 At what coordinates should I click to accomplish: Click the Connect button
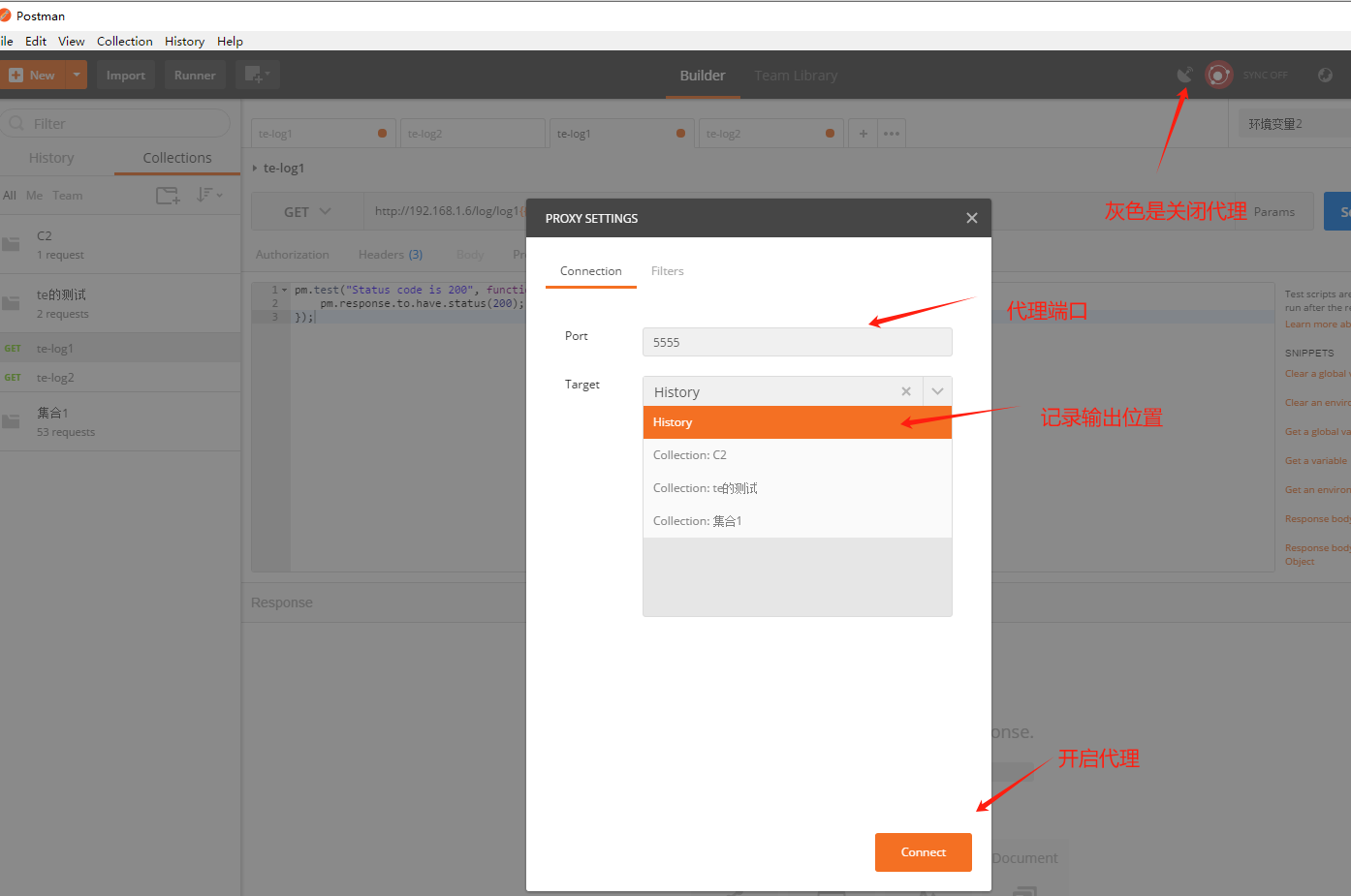[924, 852]
